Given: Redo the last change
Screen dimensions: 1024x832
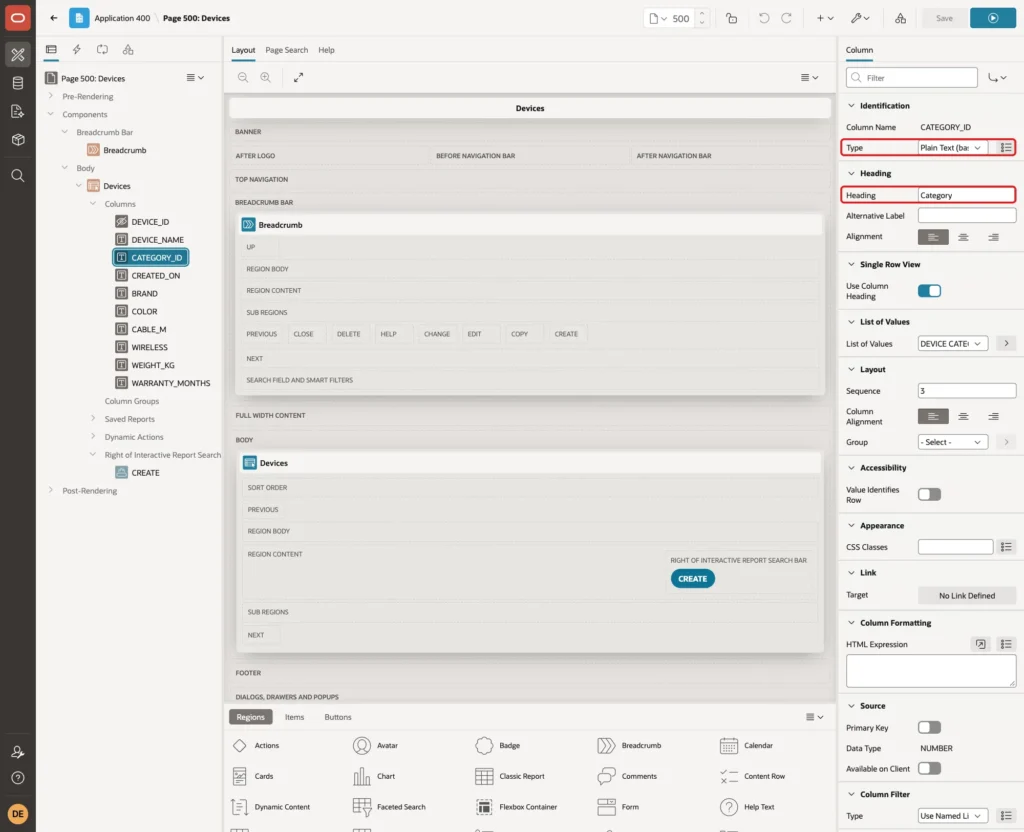Looking at the screenshot, I should click(786, 18).
